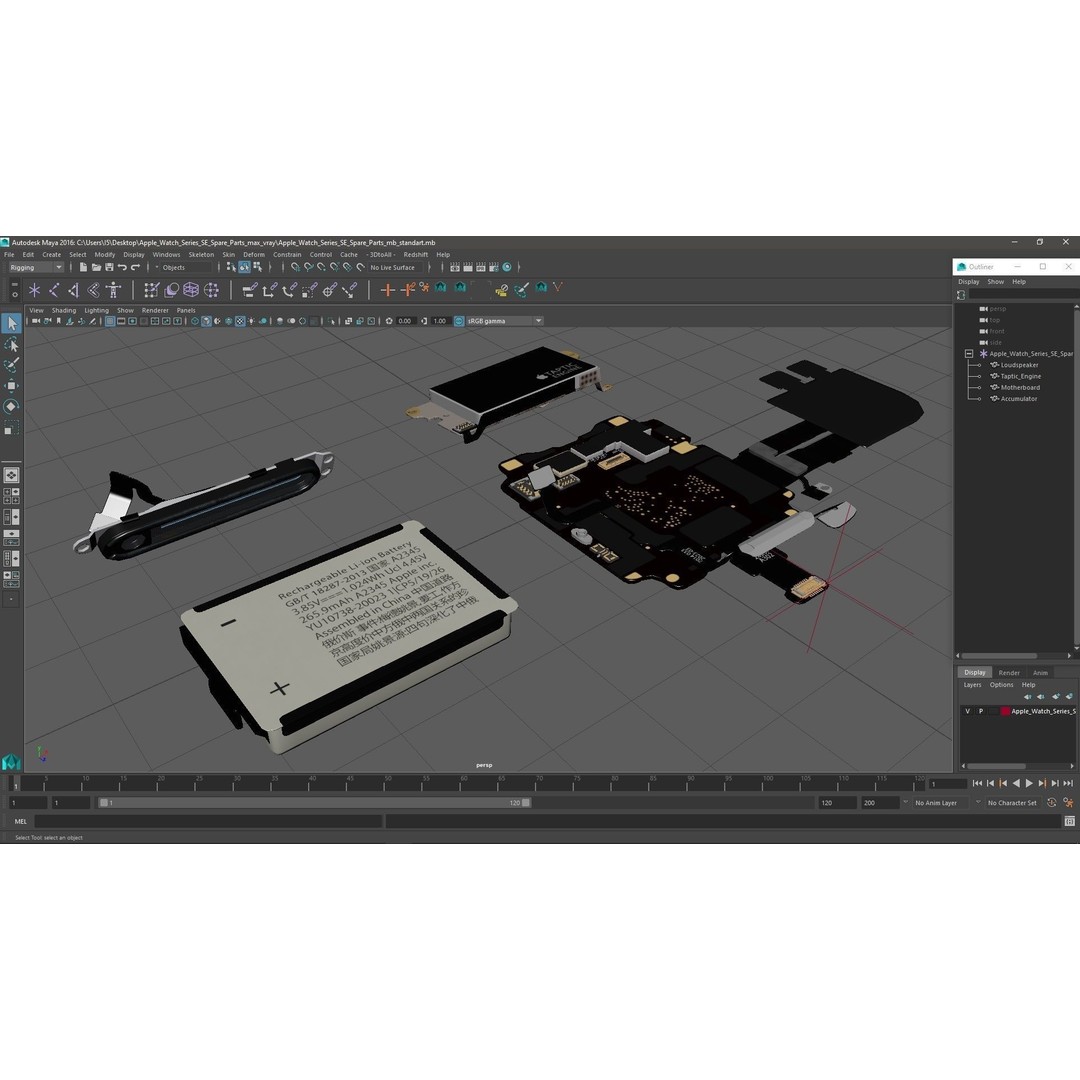Click the render current frame icon
This screenshot has width=1080, height=1080.
(x=468, y=267)
